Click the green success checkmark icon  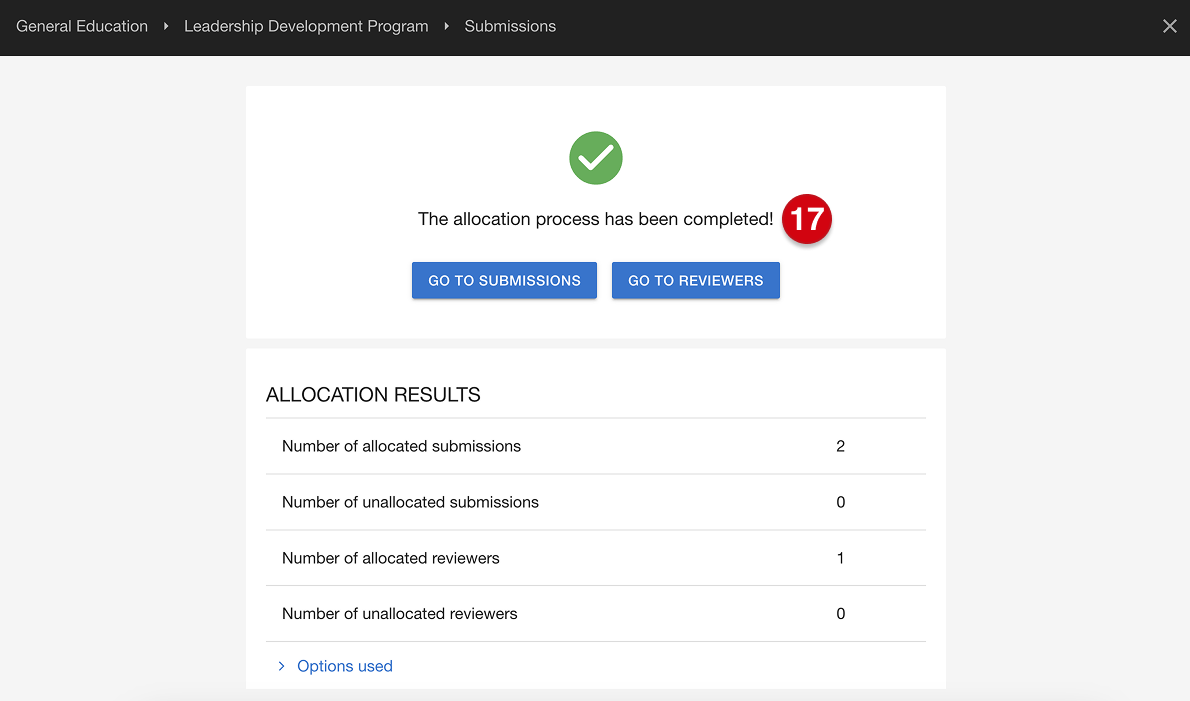tap(596, 158)
